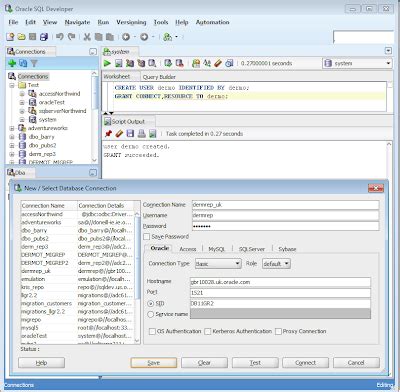The width and height of the screenshot is (400, 392).
Task: Select the mysql5 row in connection list
Action: point(77,328)
